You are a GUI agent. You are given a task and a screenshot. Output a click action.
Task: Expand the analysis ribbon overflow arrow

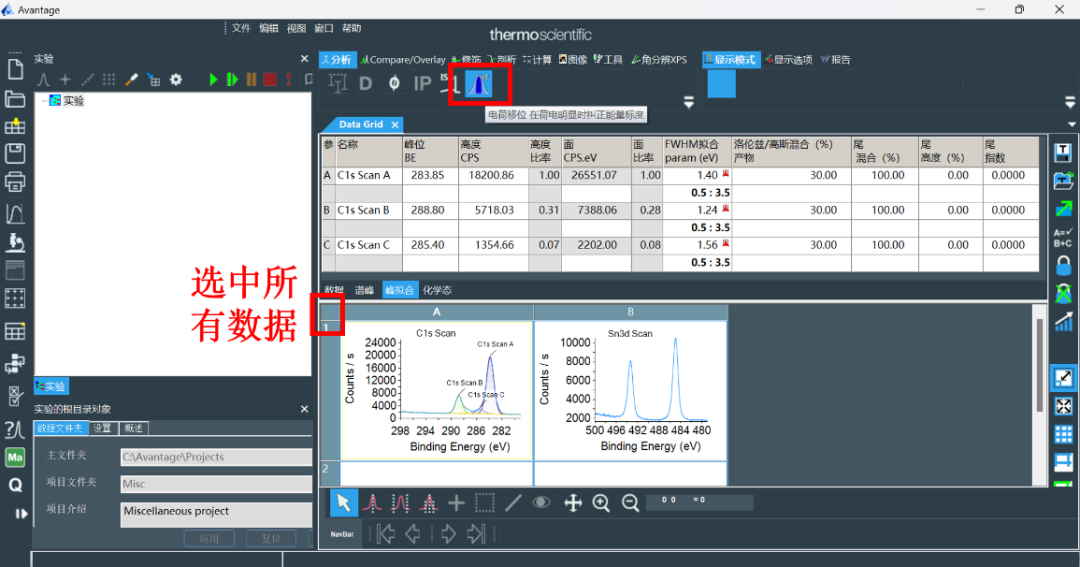pyautogui.click(x=688, y=103)
